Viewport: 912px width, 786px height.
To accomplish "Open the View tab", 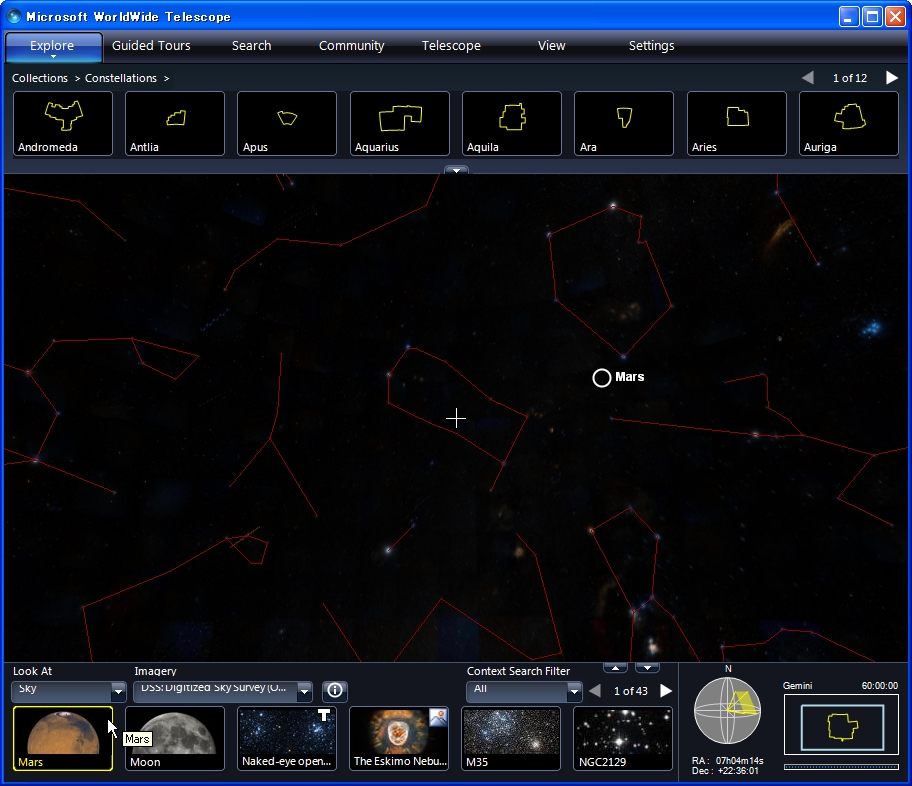I will pyautogui.click(x=551, y=46).
